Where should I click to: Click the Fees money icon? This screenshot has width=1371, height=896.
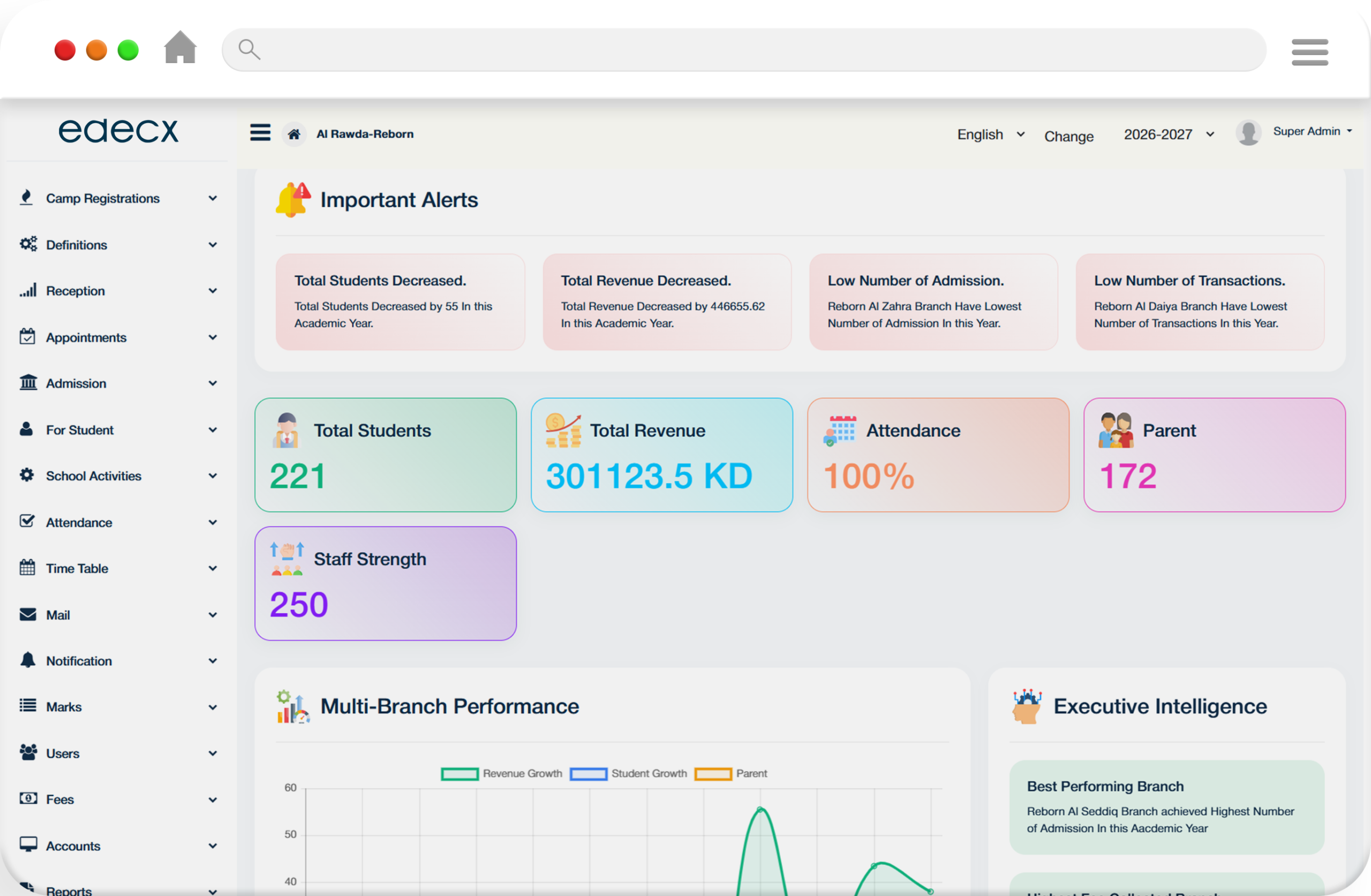(28, 798)
